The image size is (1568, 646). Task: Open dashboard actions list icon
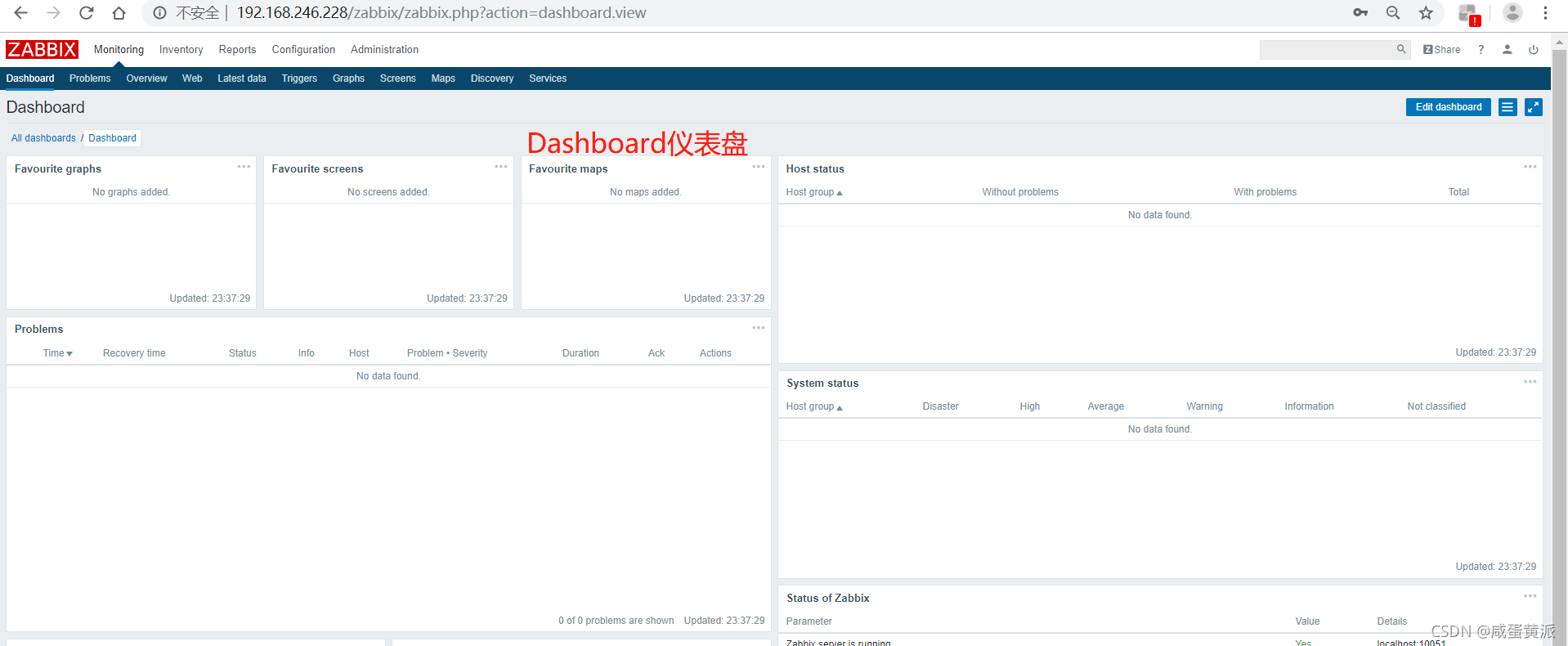(1508, 107)
